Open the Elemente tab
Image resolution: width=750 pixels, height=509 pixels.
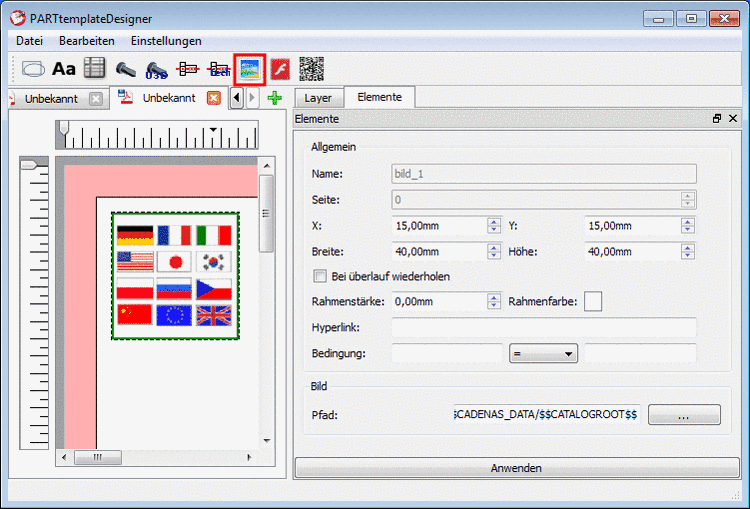point(379,97)
